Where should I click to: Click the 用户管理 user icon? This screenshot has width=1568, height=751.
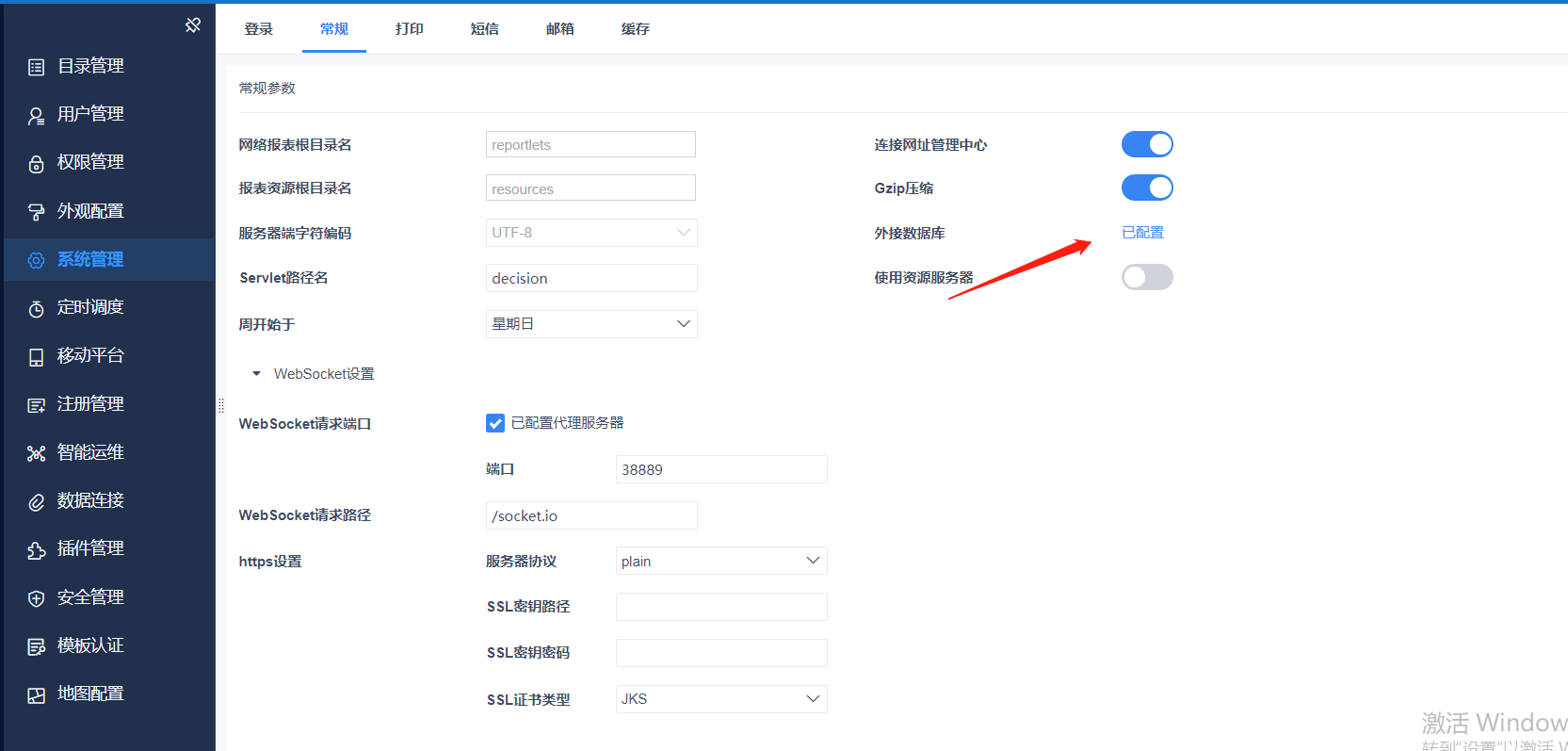[37, 115]
